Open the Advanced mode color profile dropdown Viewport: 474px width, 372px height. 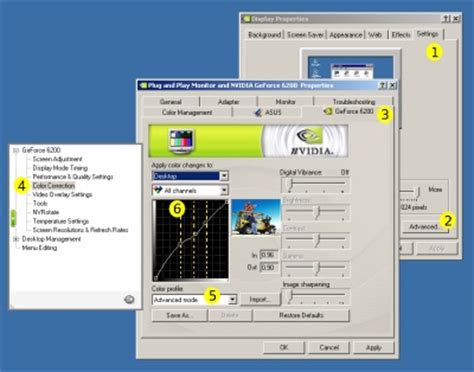point(233,299)
